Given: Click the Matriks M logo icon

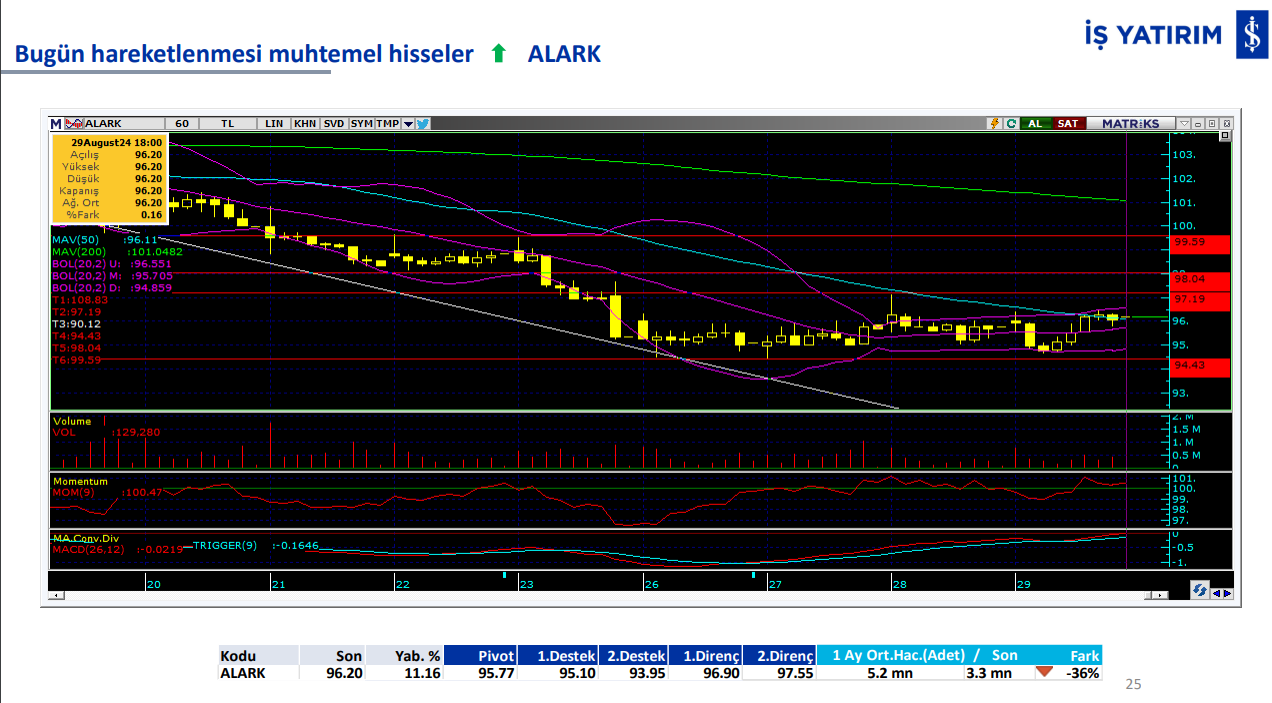Looking at the screenshot, I should 56,124.
